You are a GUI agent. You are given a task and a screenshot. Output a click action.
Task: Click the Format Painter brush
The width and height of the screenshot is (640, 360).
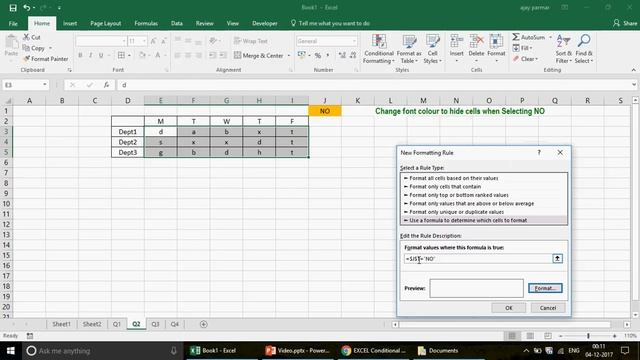[27, 59]
